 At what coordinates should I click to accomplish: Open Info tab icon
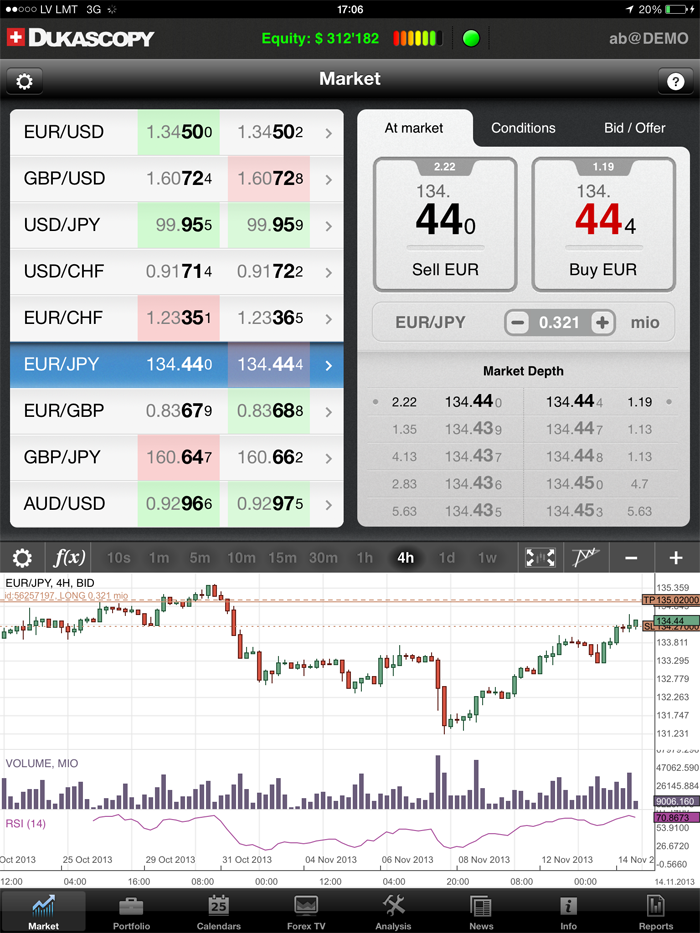coord(568,912)
